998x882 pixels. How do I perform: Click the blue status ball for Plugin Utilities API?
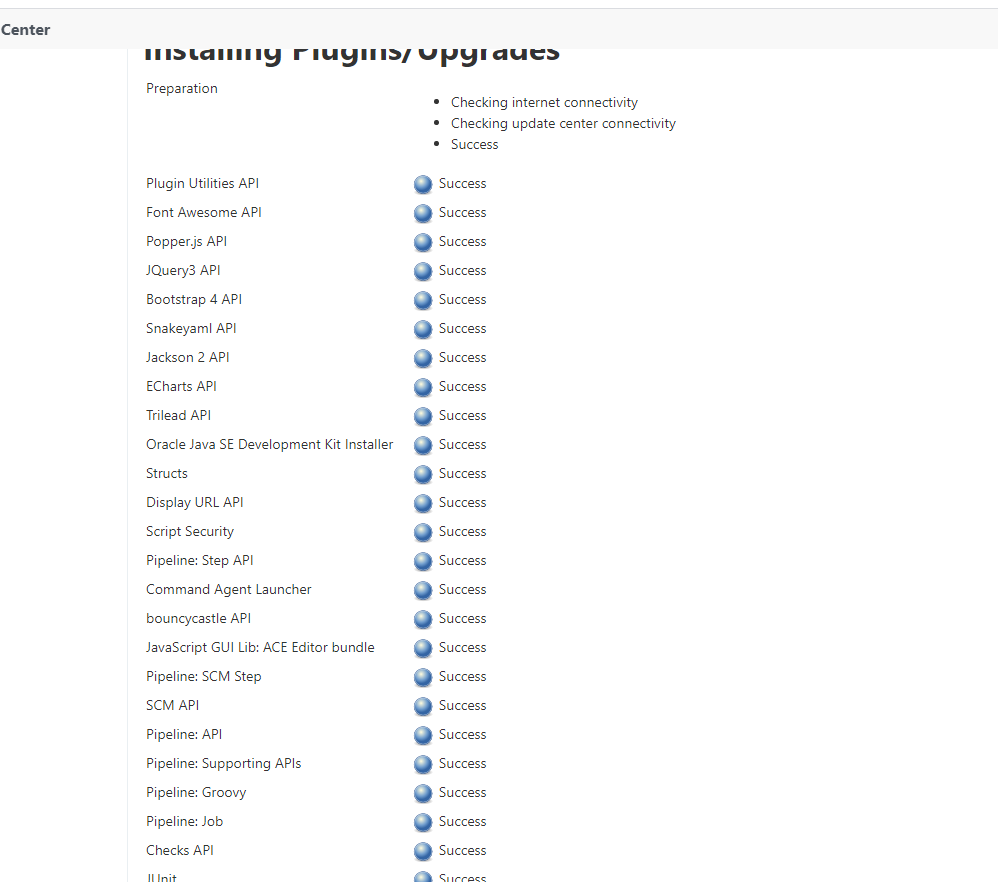tap(423, 185)
